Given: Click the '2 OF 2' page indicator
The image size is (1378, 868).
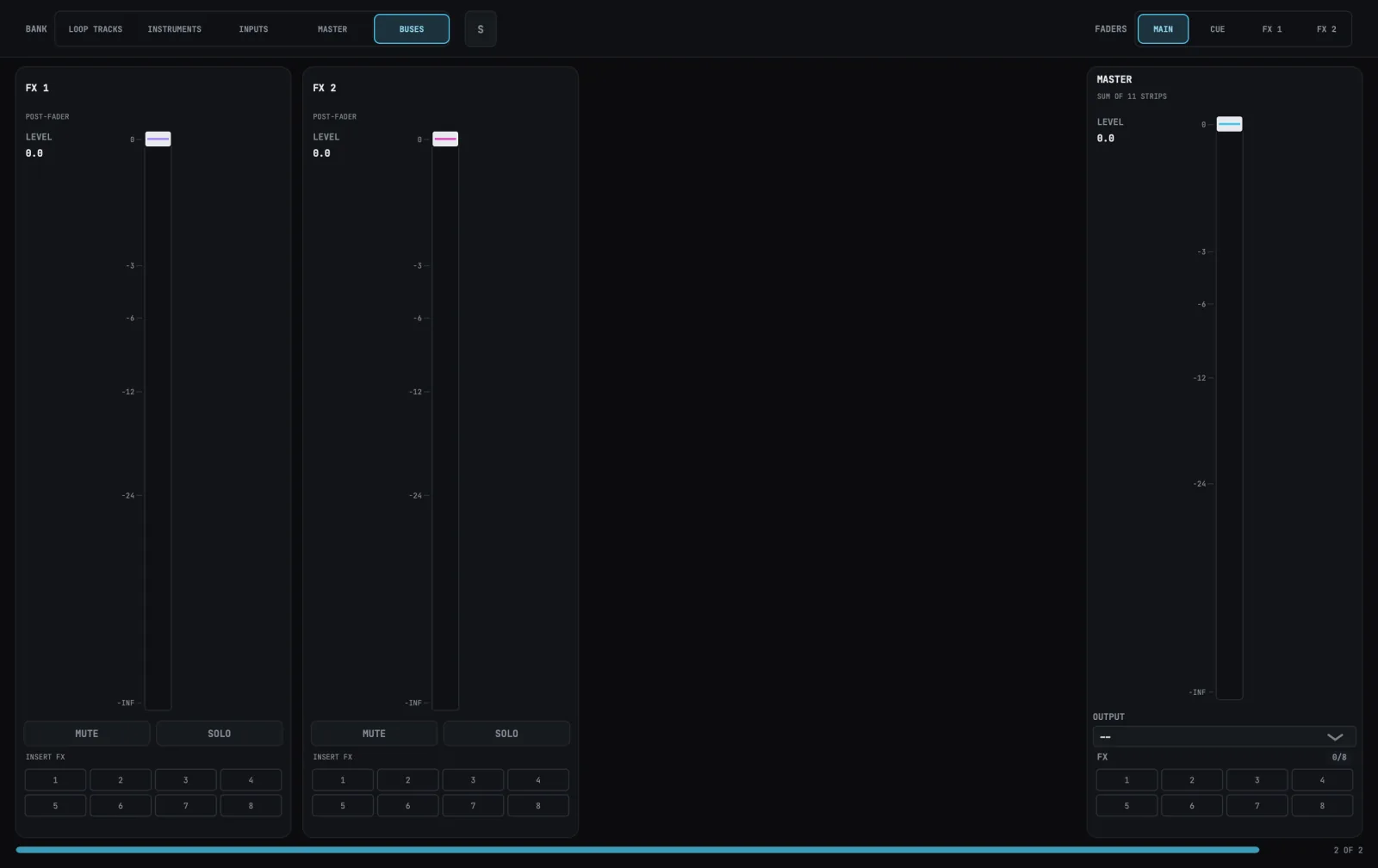Looking at the screenshot, I should pyautogui.click(x=1348, y=850).
